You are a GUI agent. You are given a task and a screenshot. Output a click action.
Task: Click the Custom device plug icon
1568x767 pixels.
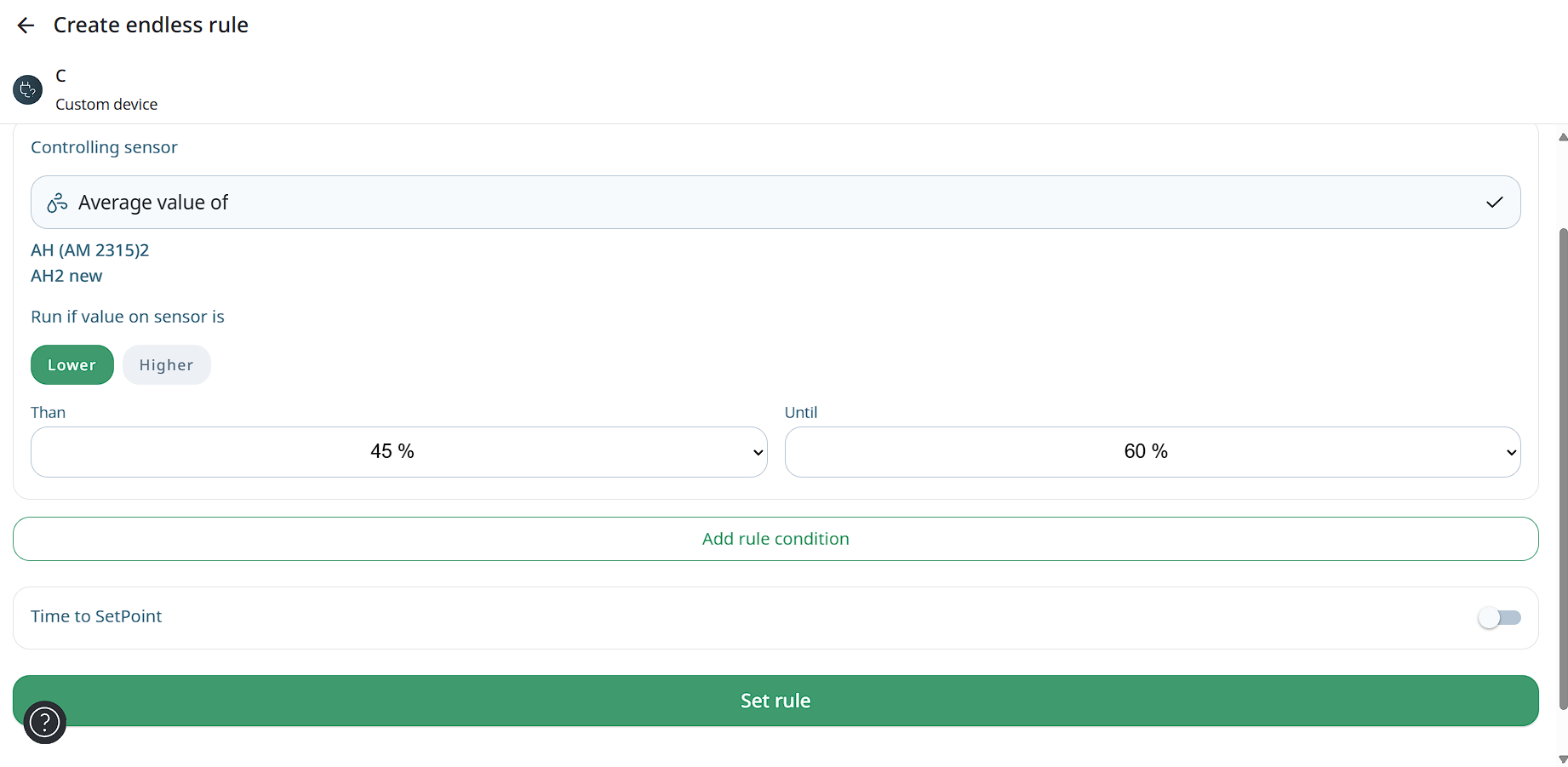(x=27, y=89)
